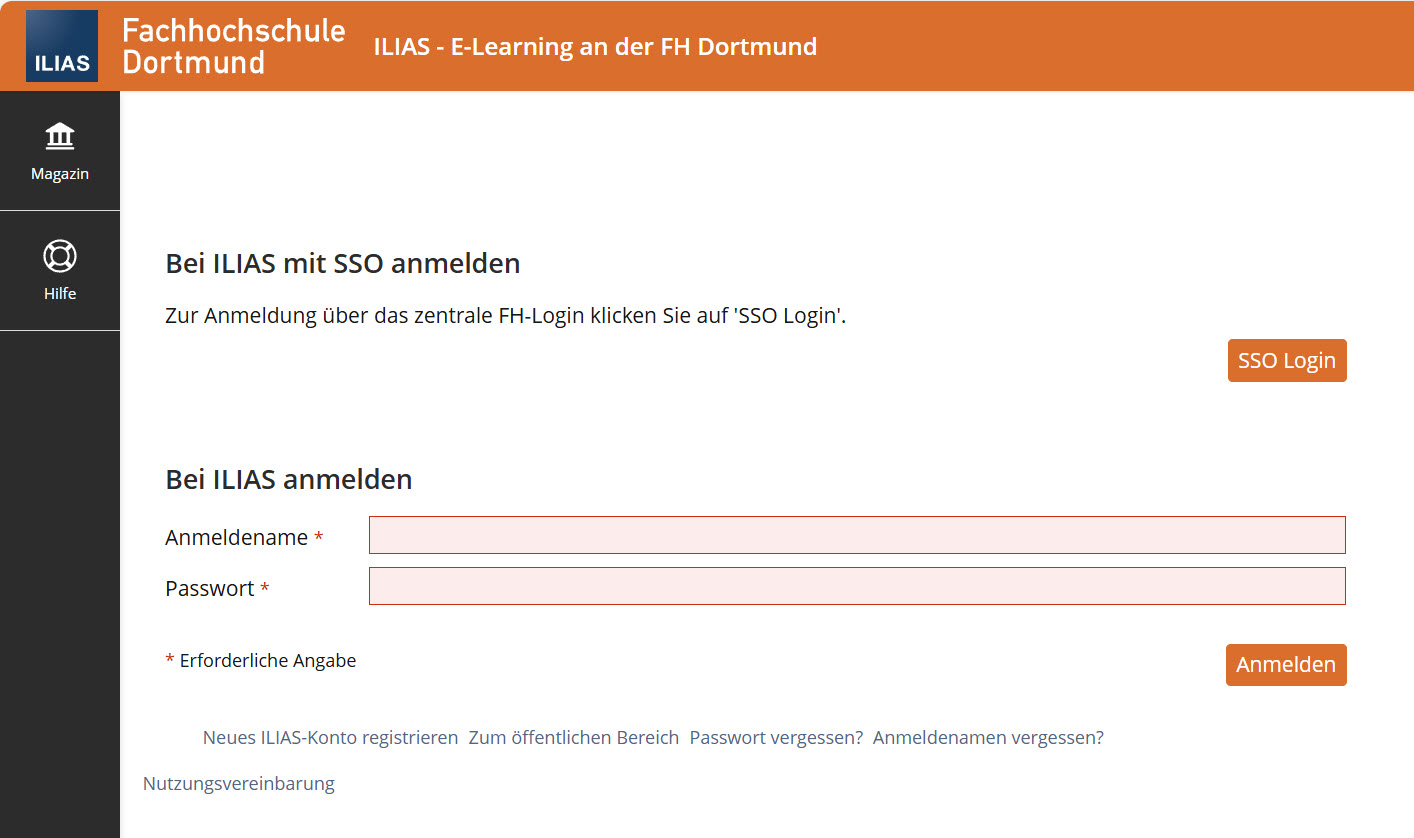Select the ILIAS logo in the header
The height and width of the screenshot is (838, 1414).
click(61, 45)
